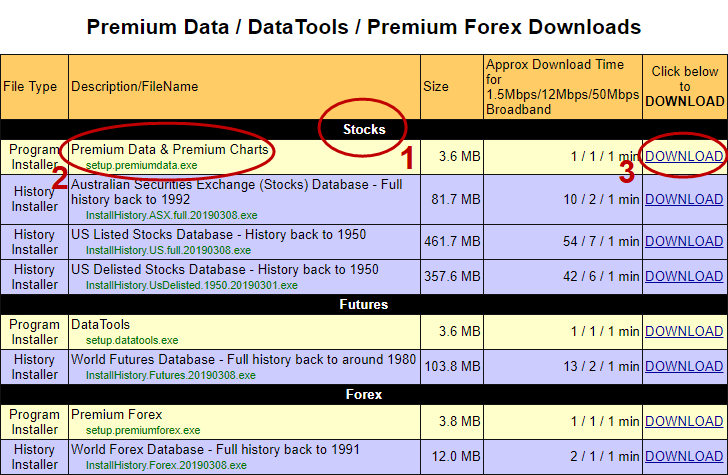Download the World Futures Database

[684, 366]
